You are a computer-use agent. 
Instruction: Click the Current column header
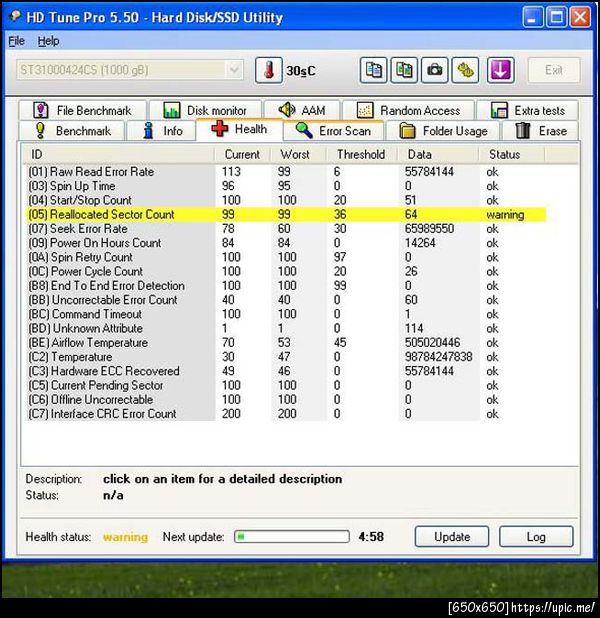[242, 154]
